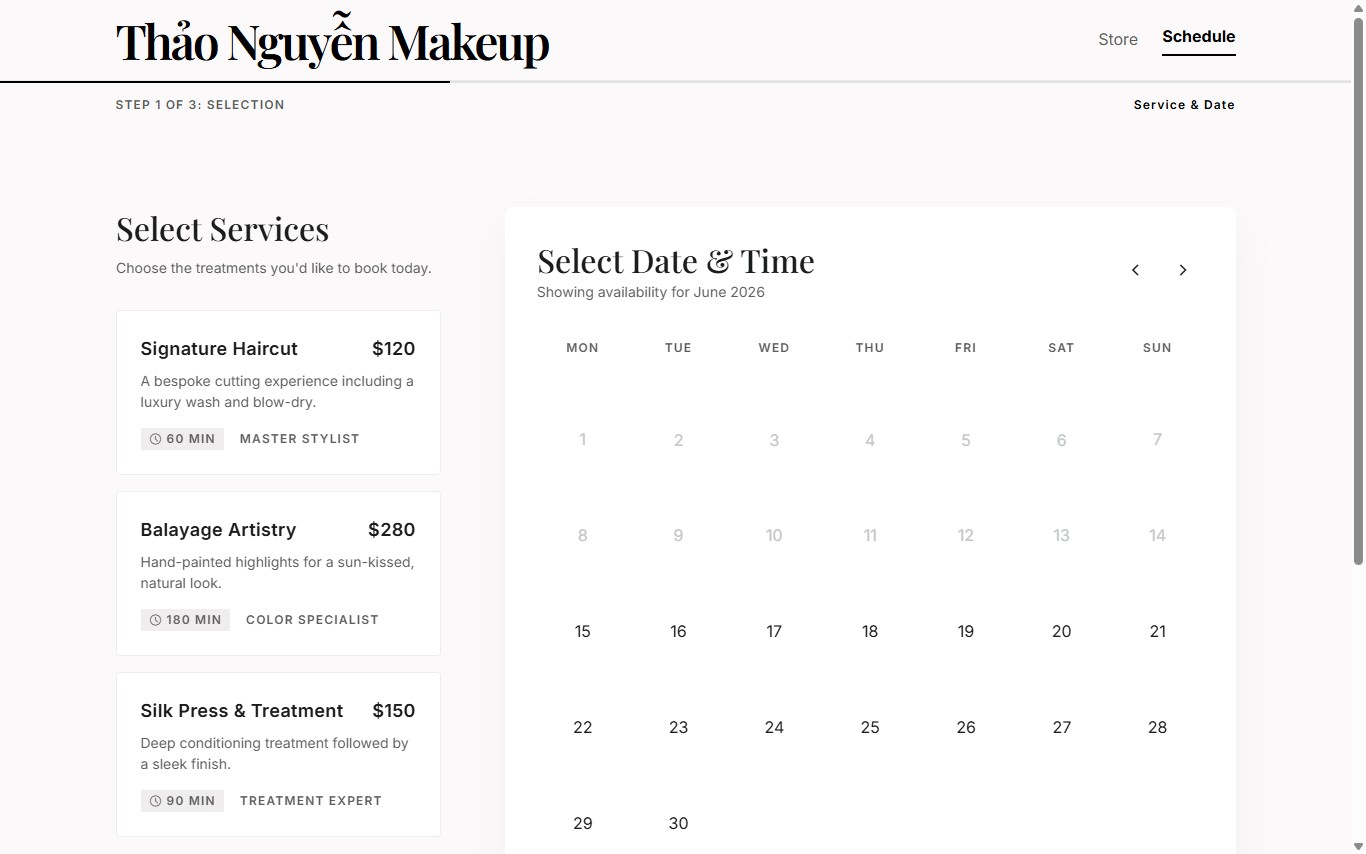Click the MASTER STYLIST label
1366x854 pixels.
pos(299,439)
